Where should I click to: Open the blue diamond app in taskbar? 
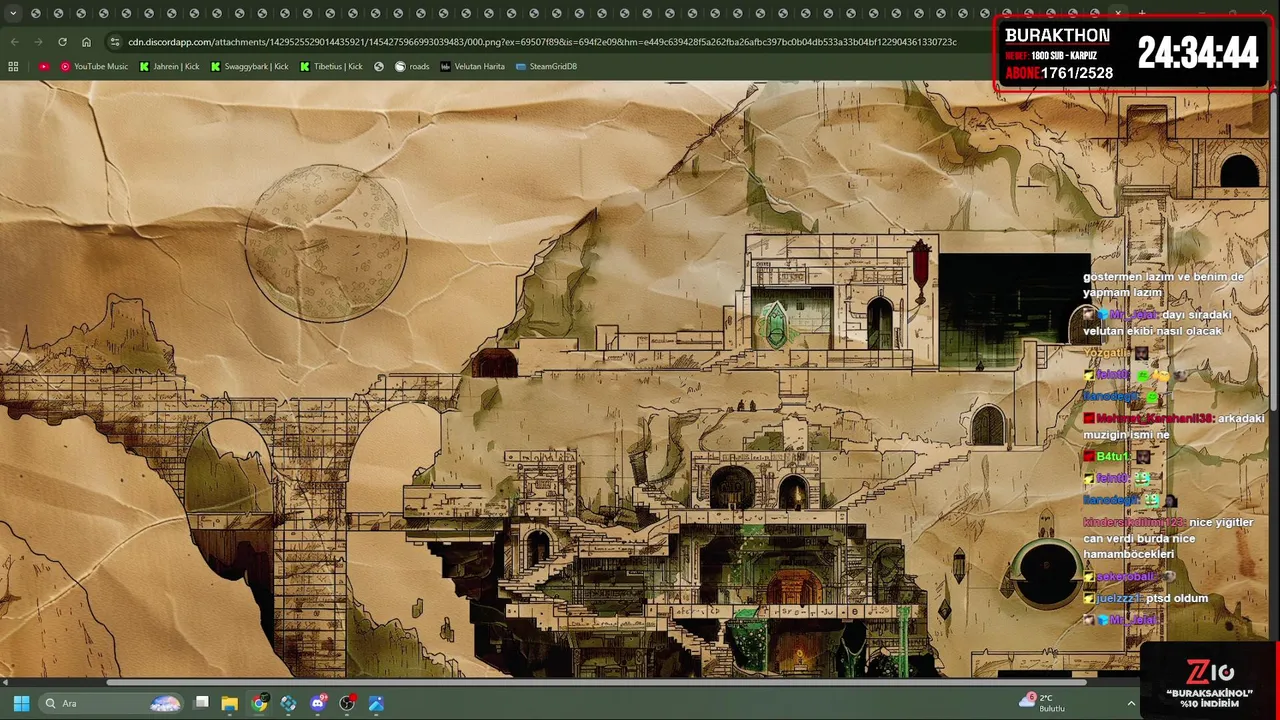tap(289, 703)
